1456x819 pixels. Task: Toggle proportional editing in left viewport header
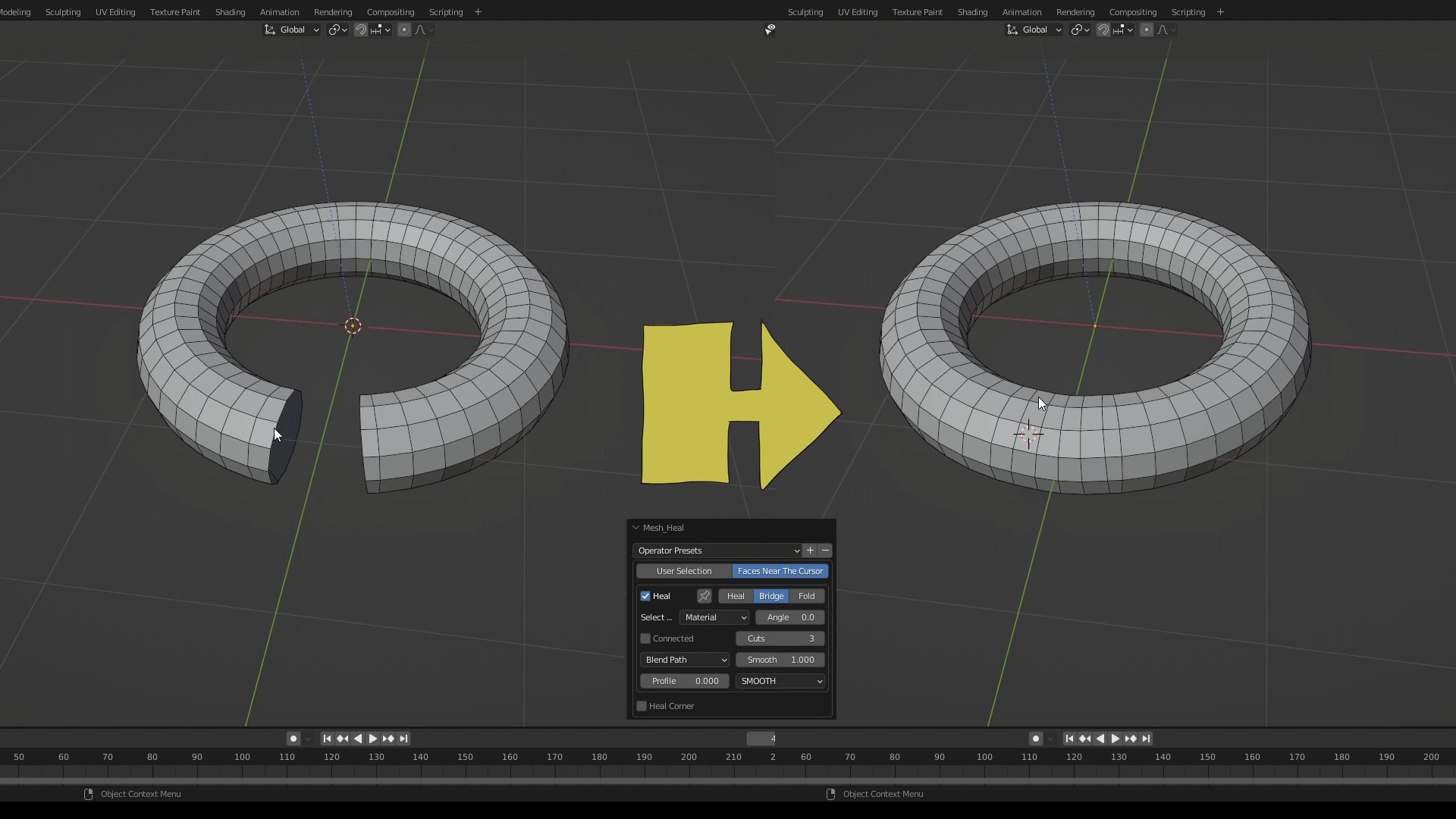403,30
